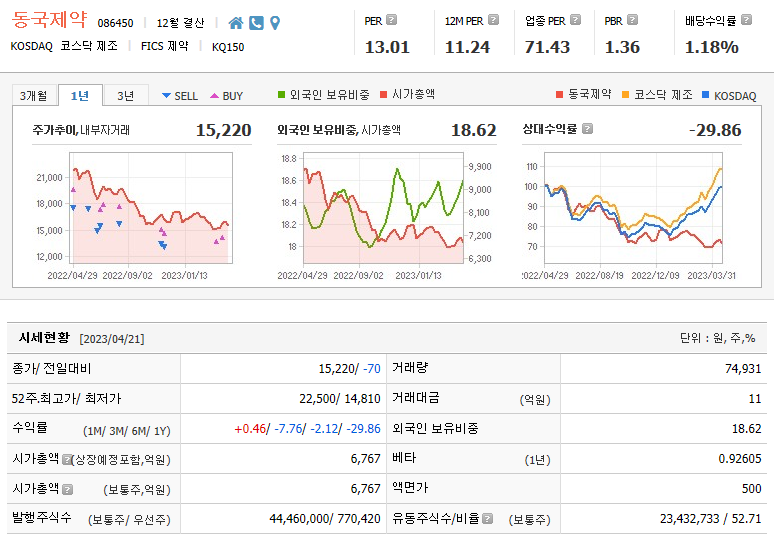Open help icon next to 배당수익률
The height and width of the screenshot is (541, 774).
coord(746,20)
